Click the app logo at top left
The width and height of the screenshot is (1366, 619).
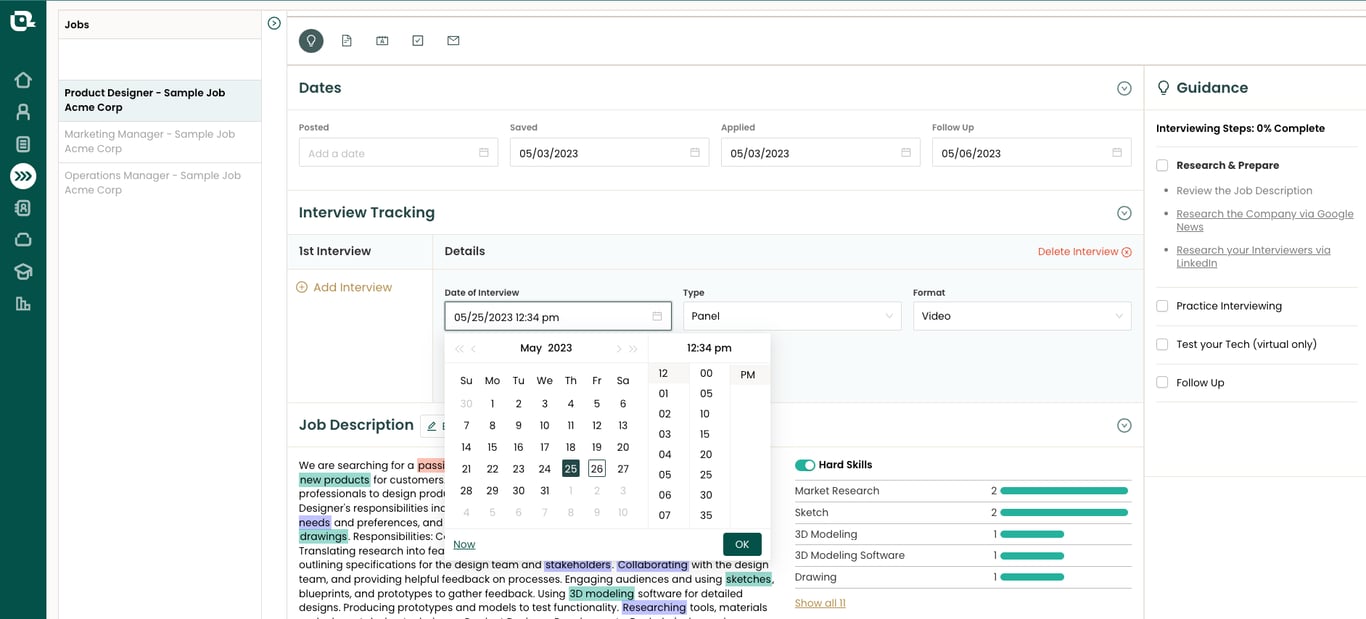23,20
